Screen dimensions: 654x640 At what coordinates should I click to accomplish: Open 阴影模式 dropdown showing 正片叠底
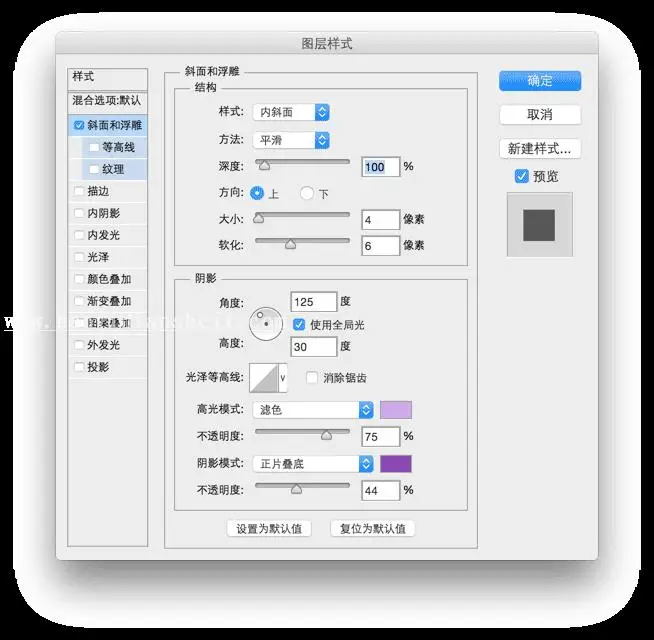point(313,464)
